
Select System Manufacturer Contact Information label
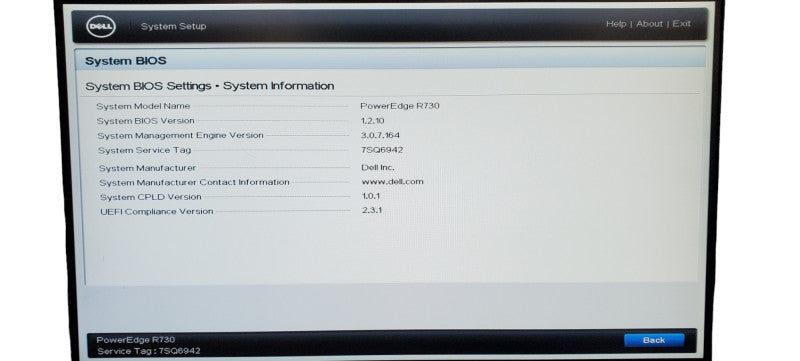click(194, 183)
